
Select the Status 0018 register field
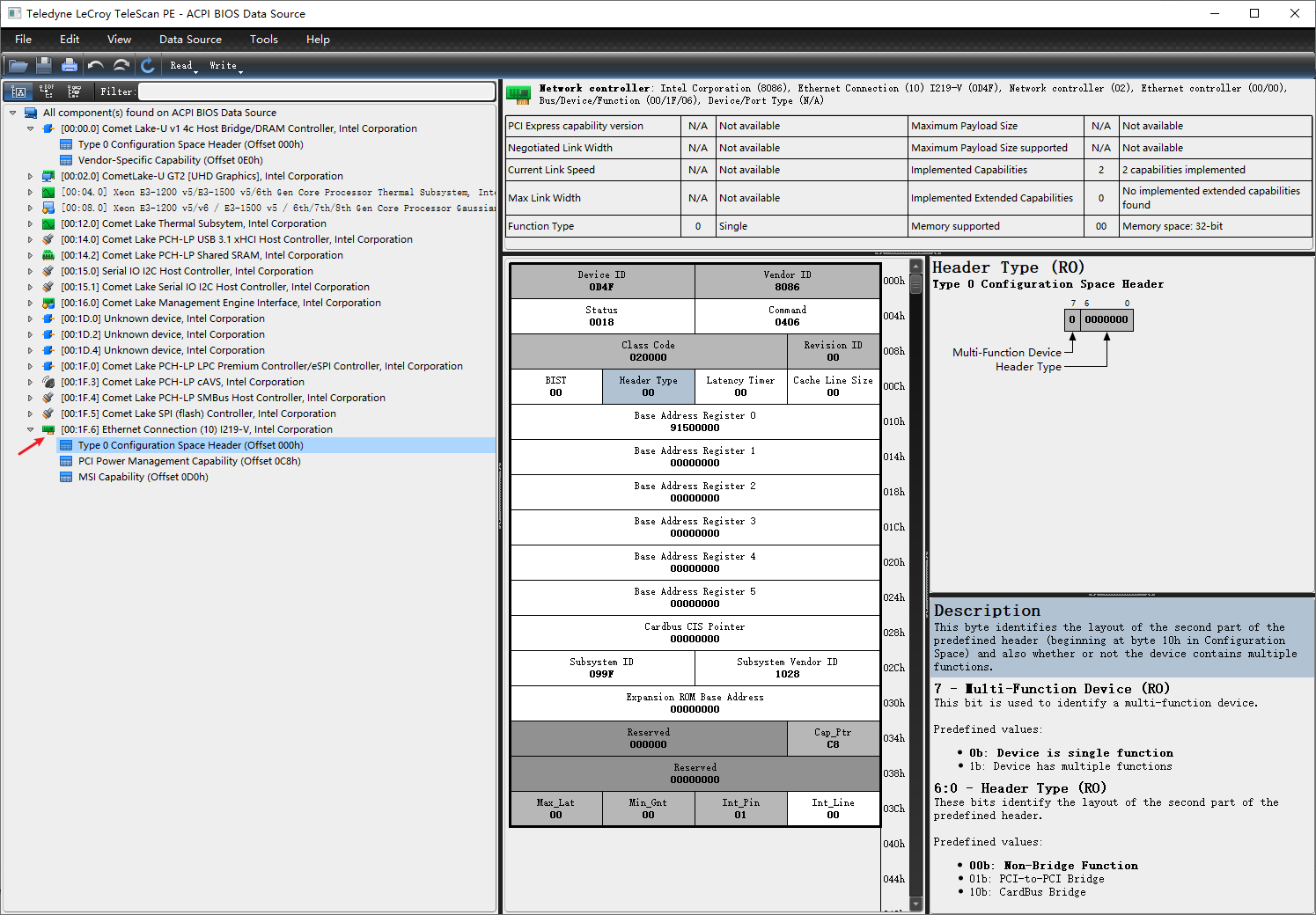coord(602,316)
